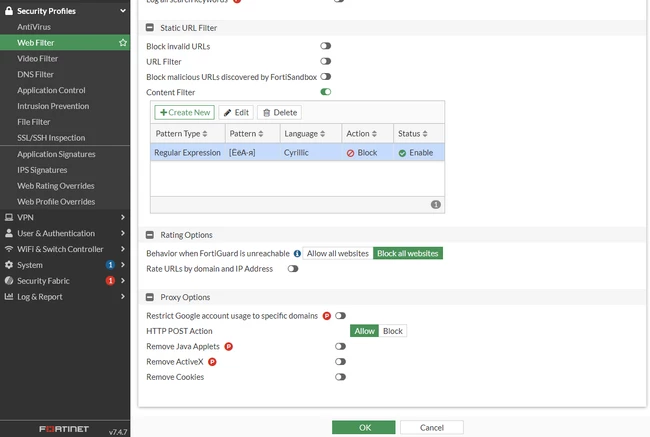
Task: Click the info icon beside FortiGuard unreachable behavior
Action: (x=297, y=253)
